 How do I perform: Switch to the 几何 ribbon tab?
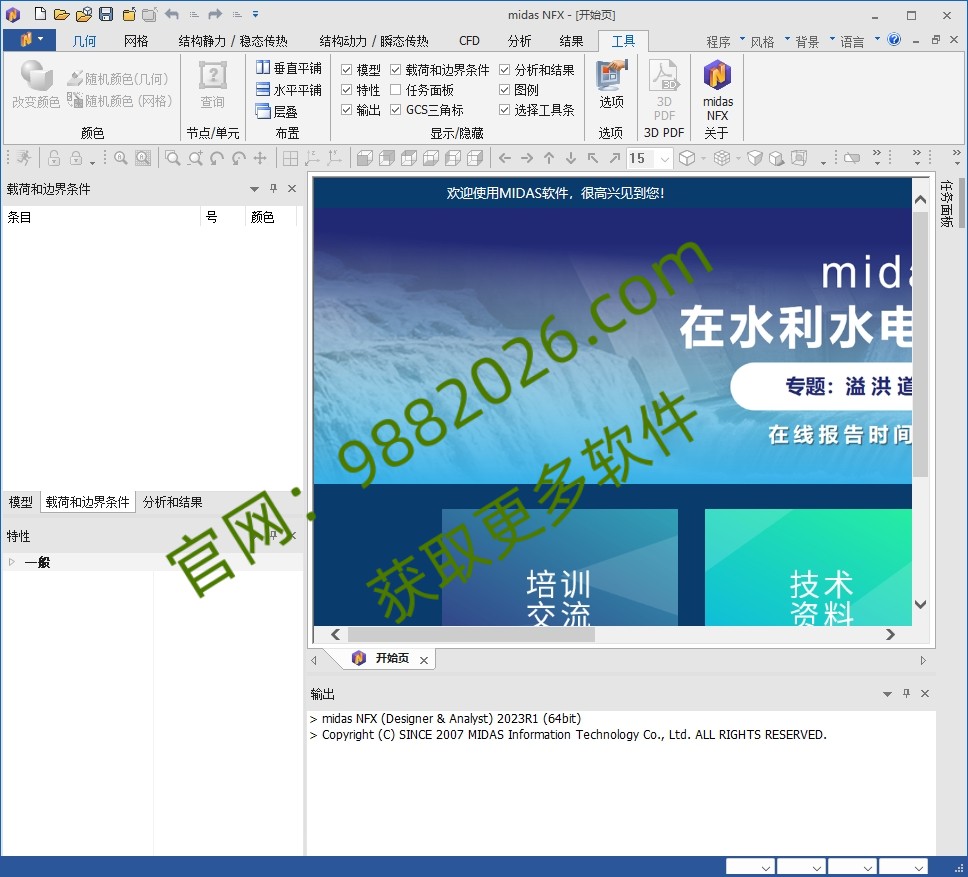(84, 41)
